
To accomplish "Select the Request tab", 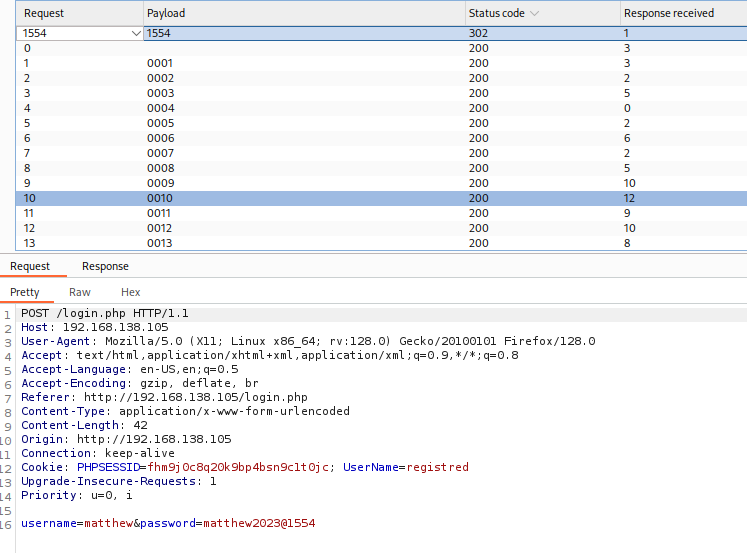I will coord(30,266).
